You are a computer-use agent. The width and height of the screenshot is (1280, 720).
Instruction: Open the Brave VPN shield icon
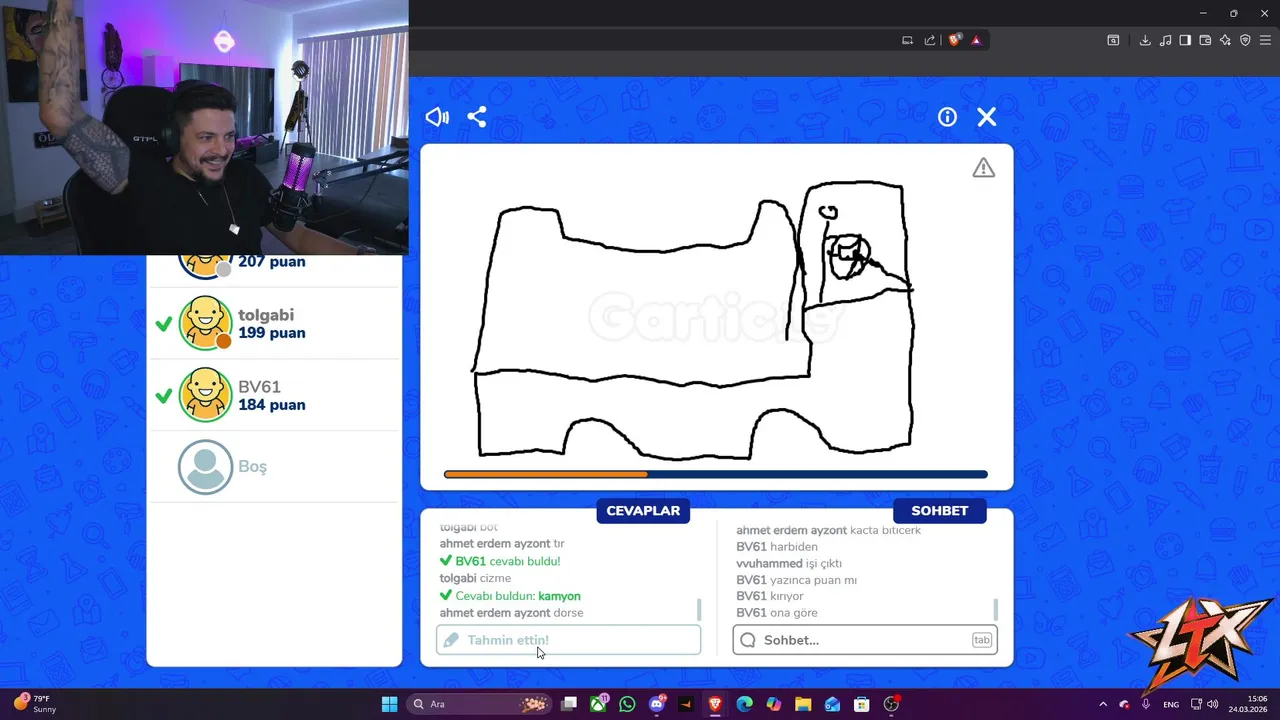(1245, 40)
